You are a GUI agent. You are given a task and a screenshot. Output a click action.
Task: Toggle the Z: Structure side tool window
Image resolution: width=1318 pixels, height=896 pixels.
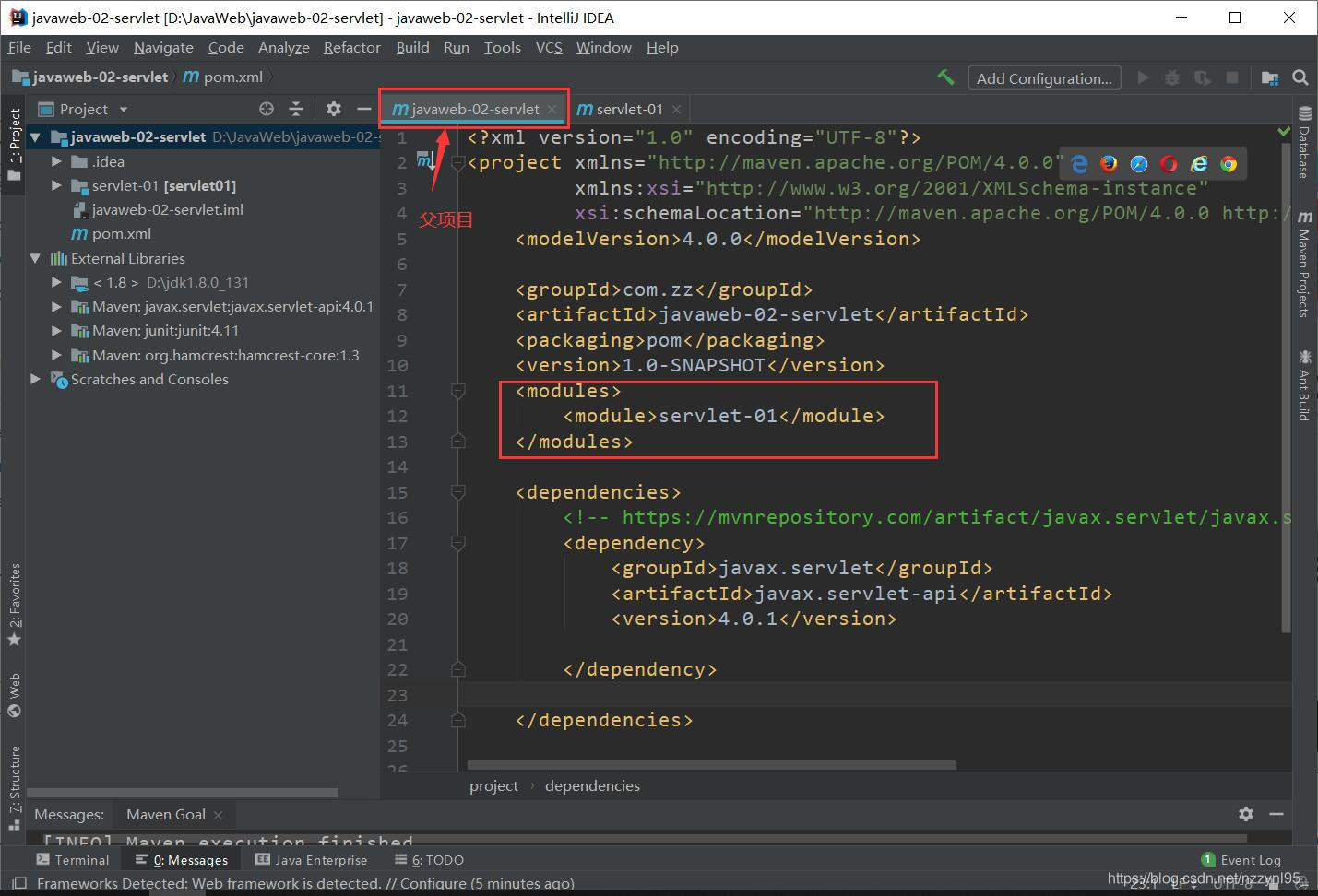(x=14, y=786)
